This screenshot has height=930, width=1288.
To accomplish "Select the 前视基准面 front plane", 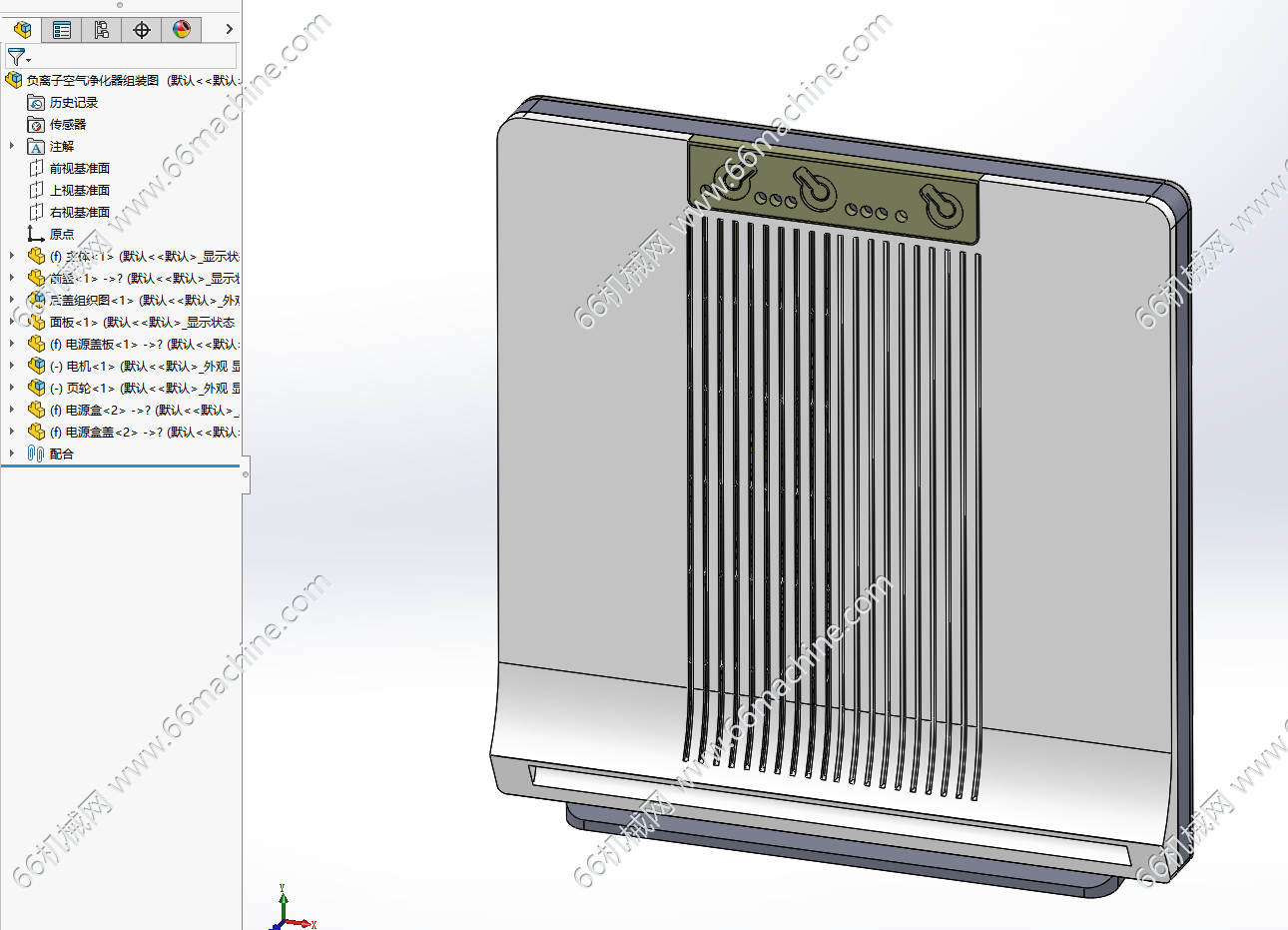I will click(79, 169).
